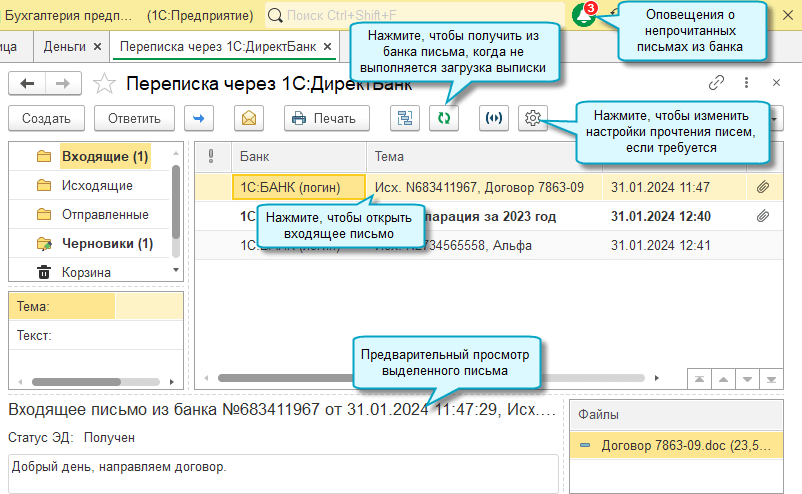Jump to first row with top arrow
This screenshot has height=494, width=802.
coord(699,379)
